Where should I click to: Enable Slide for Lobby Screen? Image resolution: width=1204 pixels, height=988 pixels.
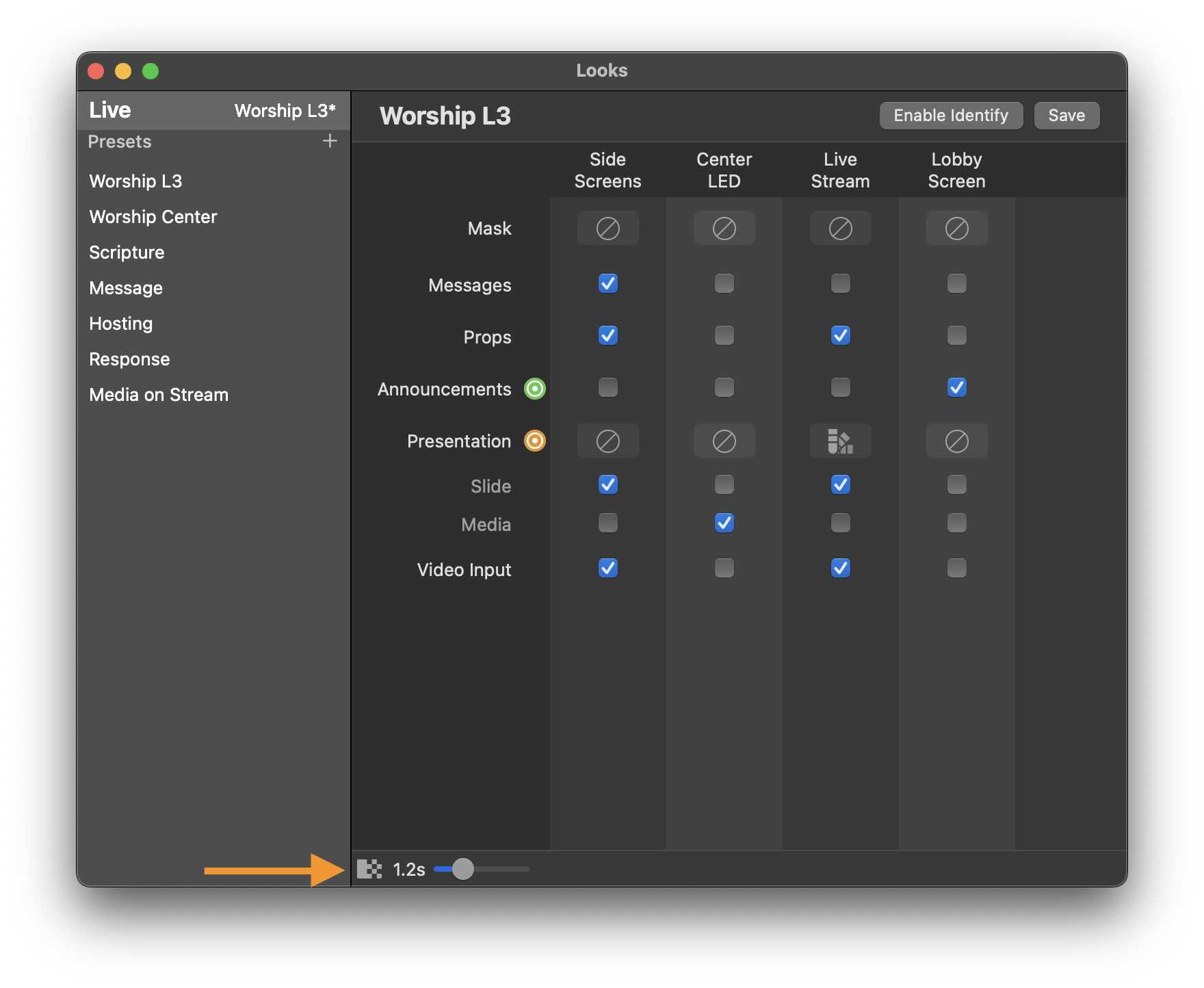coord(956,484)
